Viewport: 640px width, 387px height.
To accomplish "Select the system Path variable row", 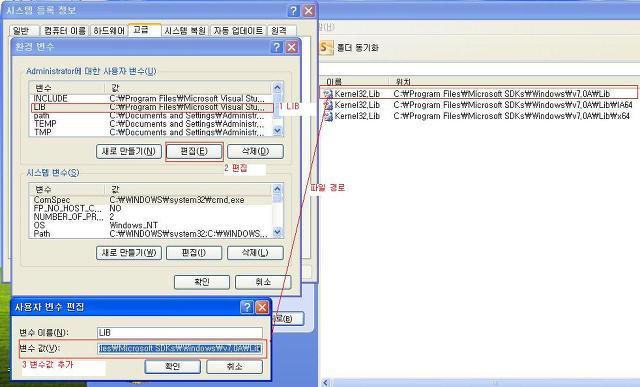I will coord(150,234).
